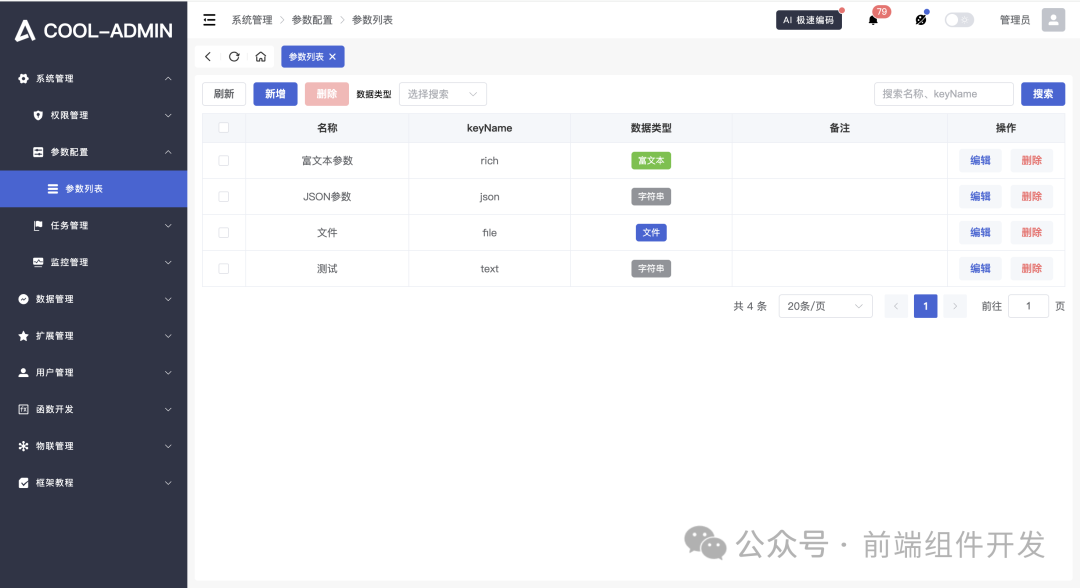The height and width of the screenshot is (588, 1080).
Task: Open the notification bell with 79 badge
Action: click(x=873, y=19)
